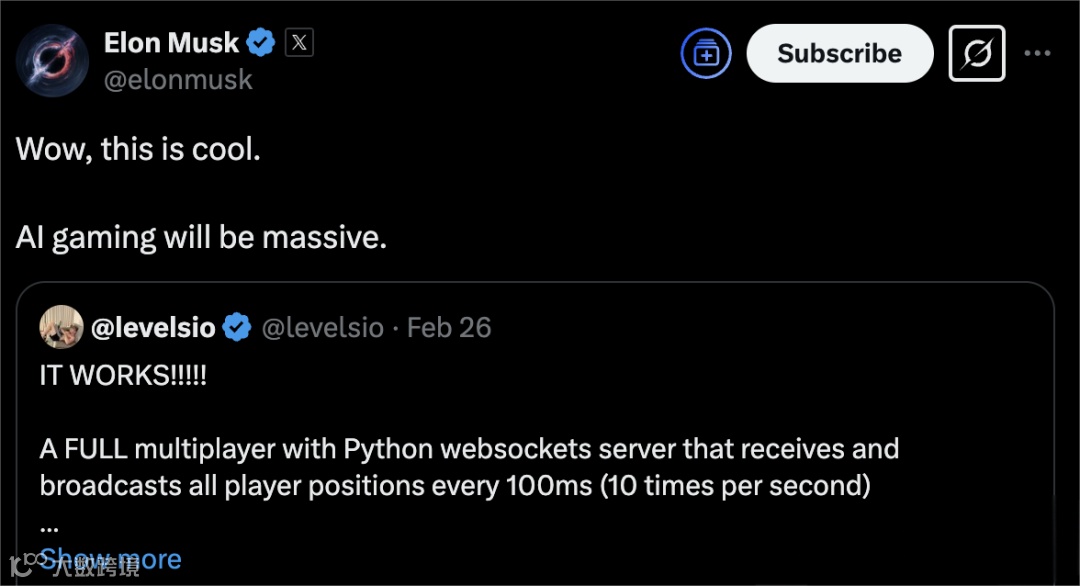Open the @elonmusk handle link
Image resolution: width=1080 pixels, height=586 pixels.
point(178,81)
